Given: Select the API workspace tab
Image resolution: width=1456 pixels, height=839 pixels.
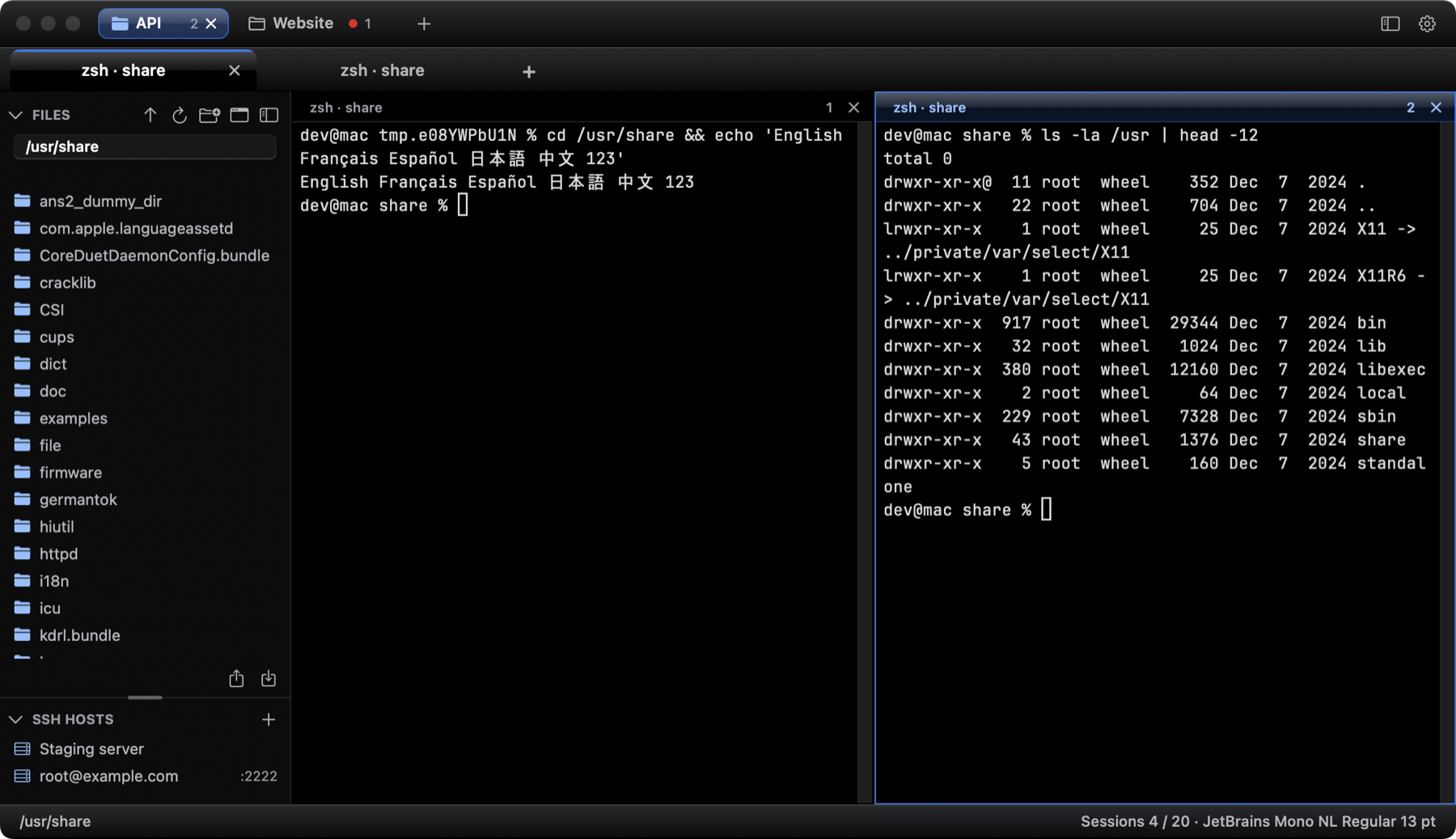Looking at the screenshot, I should pyautogui.click(x=163, y=23).
